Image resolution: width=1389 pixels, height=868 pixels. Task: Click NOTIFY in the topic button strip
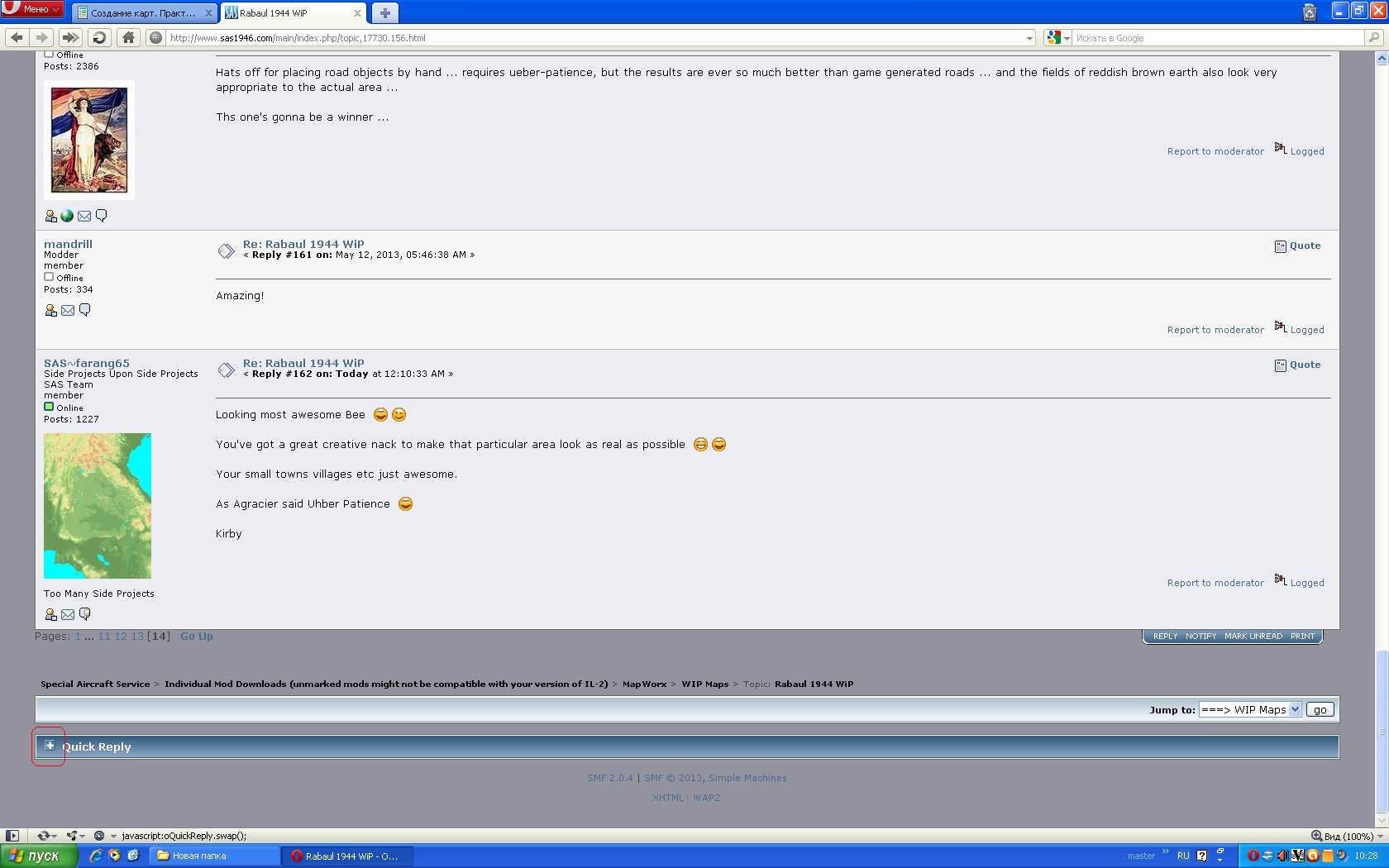pyautogui.click(x=1200, y=637)
